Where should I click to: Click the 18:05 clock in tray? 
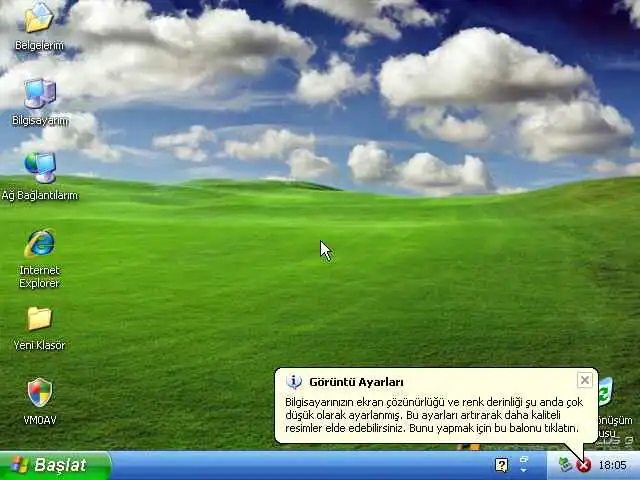[x=612, y=465]
